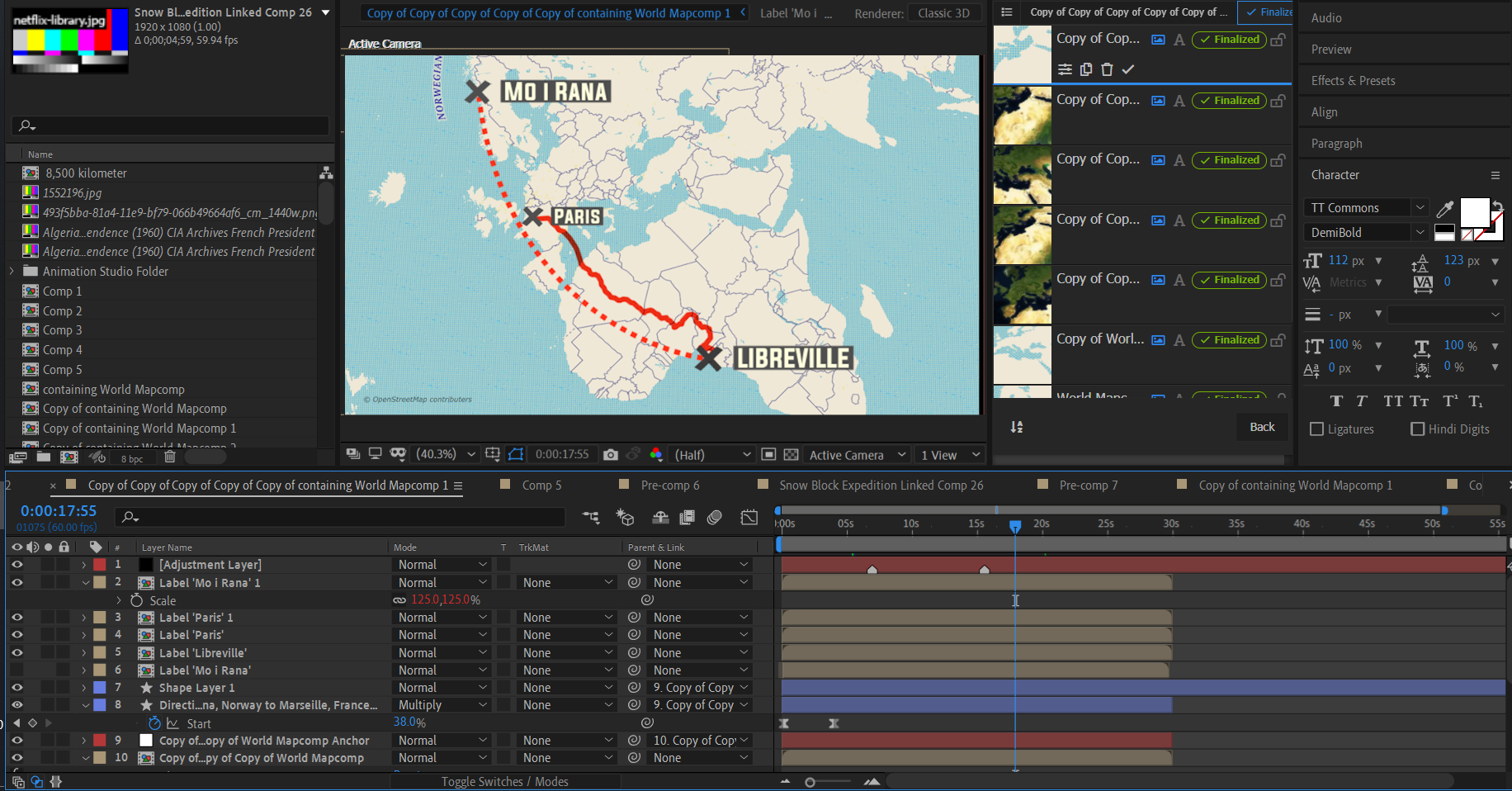Open the TT Commons font family dropdown

(1420, 208)
